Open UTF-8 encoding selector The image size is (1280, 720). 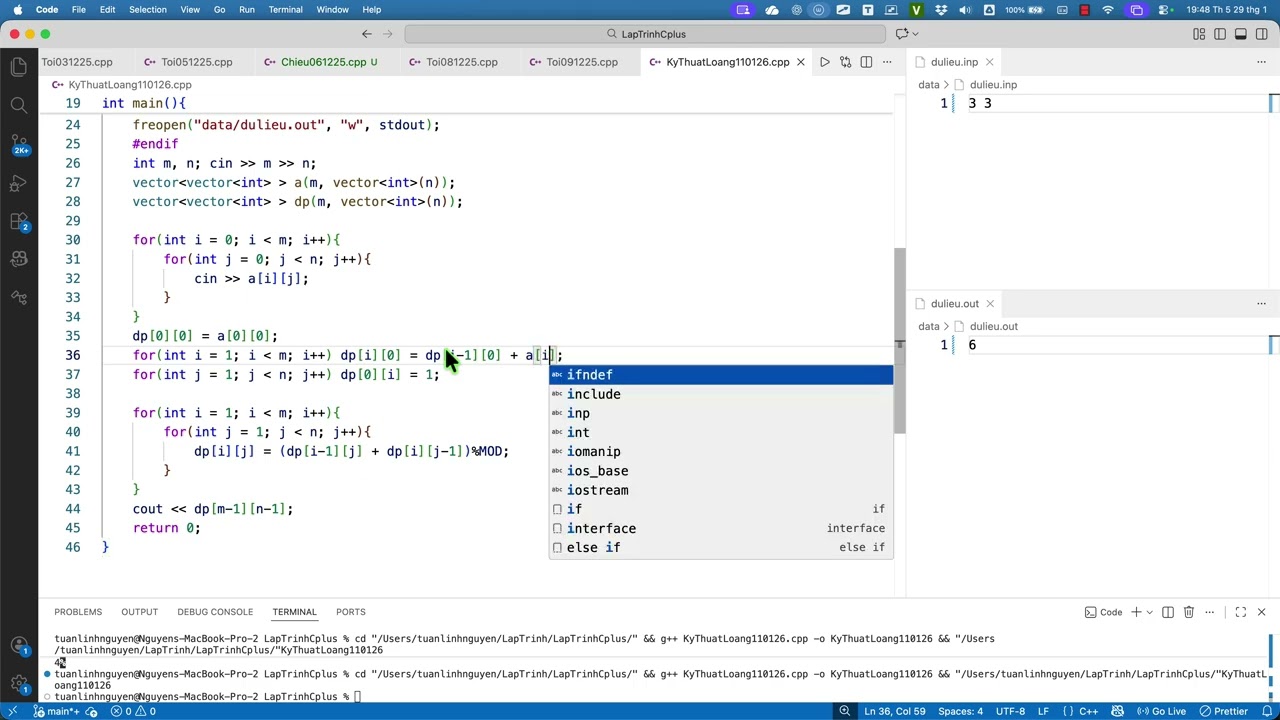1010,711
